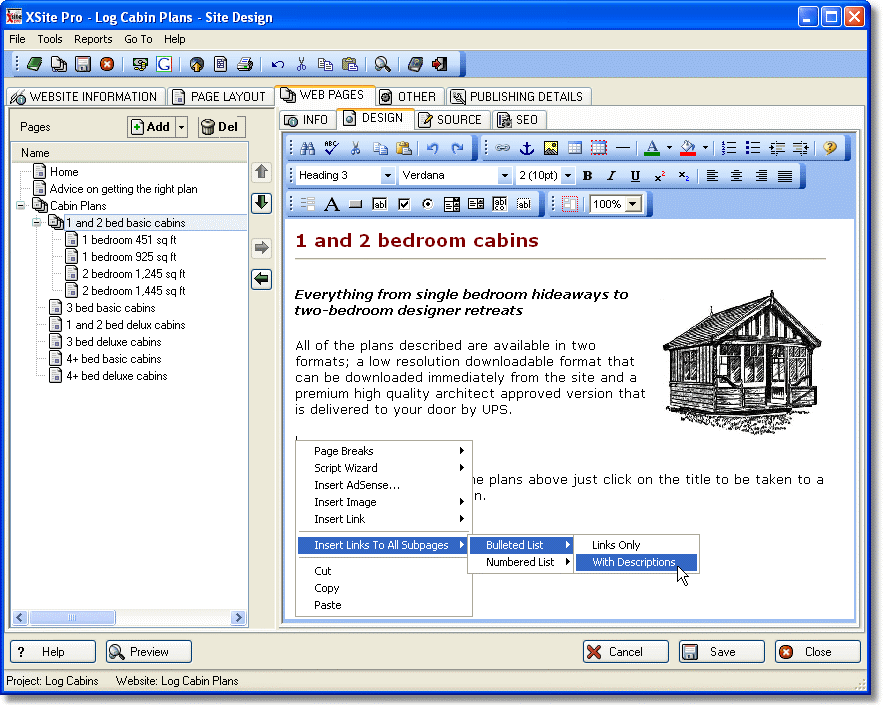Screen dimensions: 883x707
Task: Click the Cancel button
Action: (x=626, y=652)
